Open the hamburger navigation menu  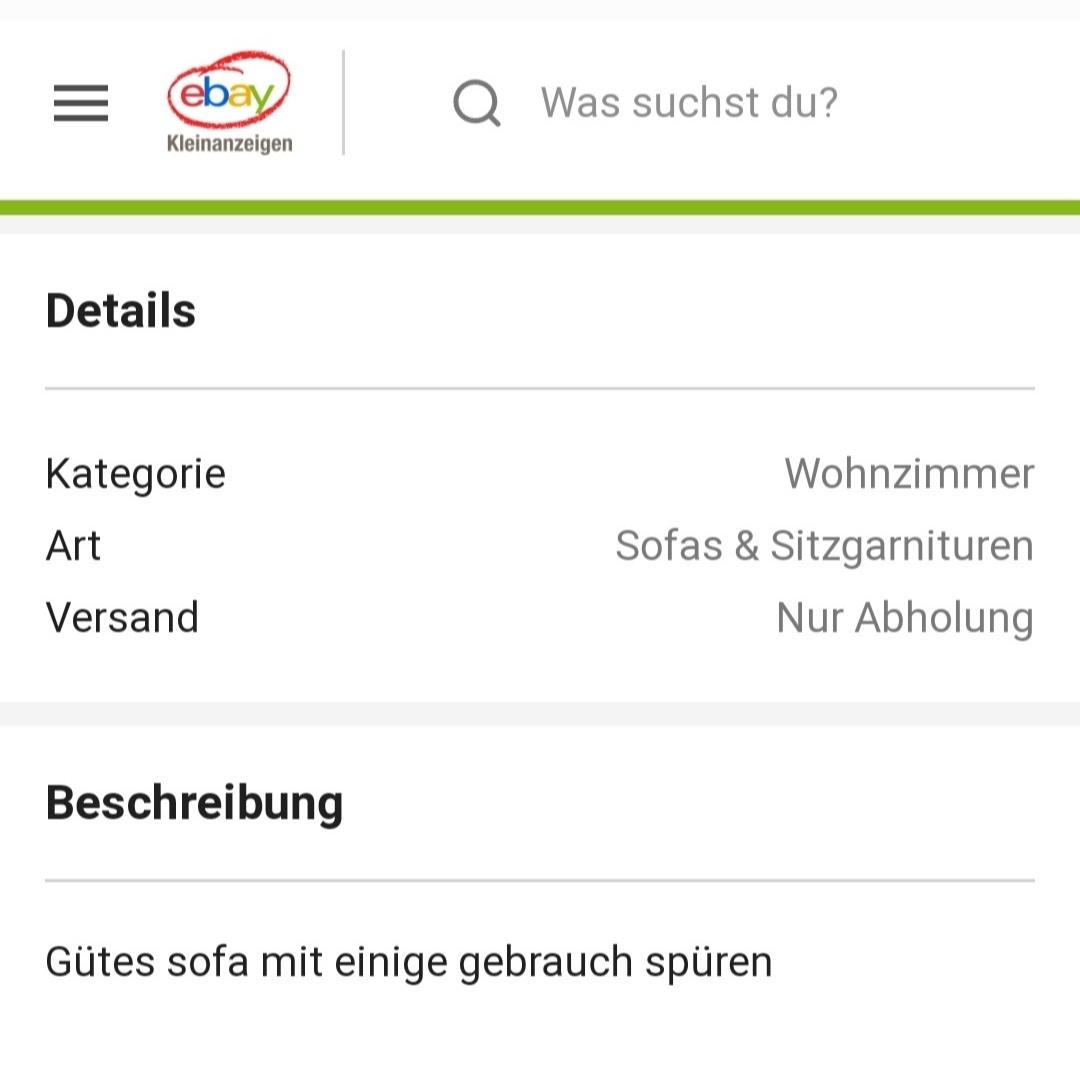tap(81, 103)
